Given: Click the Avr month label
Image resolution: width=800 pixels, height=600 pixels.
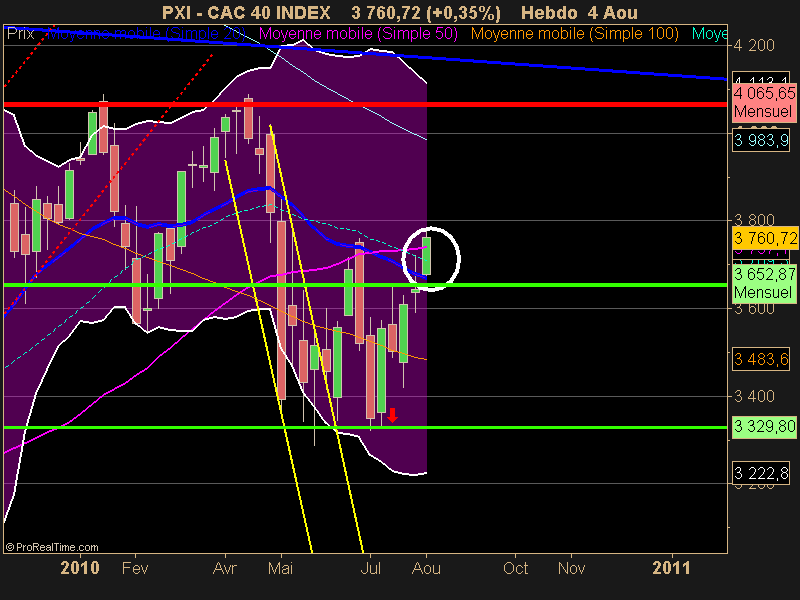Looking at the screenshot, I should click(x=225, y=568).
